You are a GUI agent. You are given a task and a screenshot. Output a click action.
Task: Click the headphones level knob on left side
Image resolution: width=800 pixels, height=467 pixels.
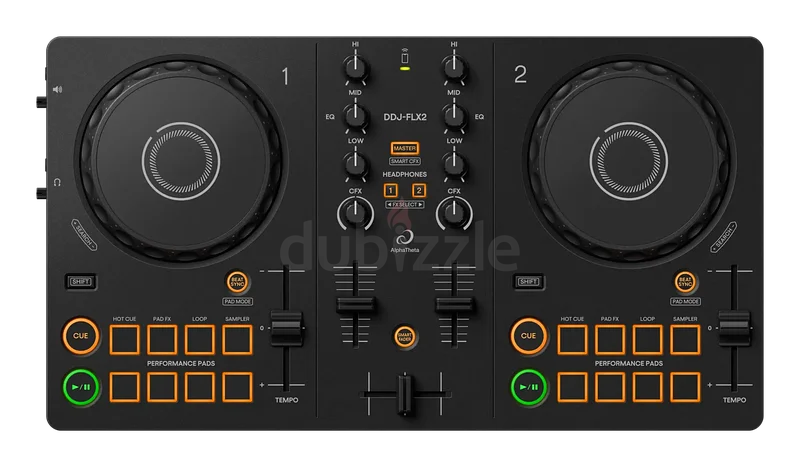click(41, 193)
